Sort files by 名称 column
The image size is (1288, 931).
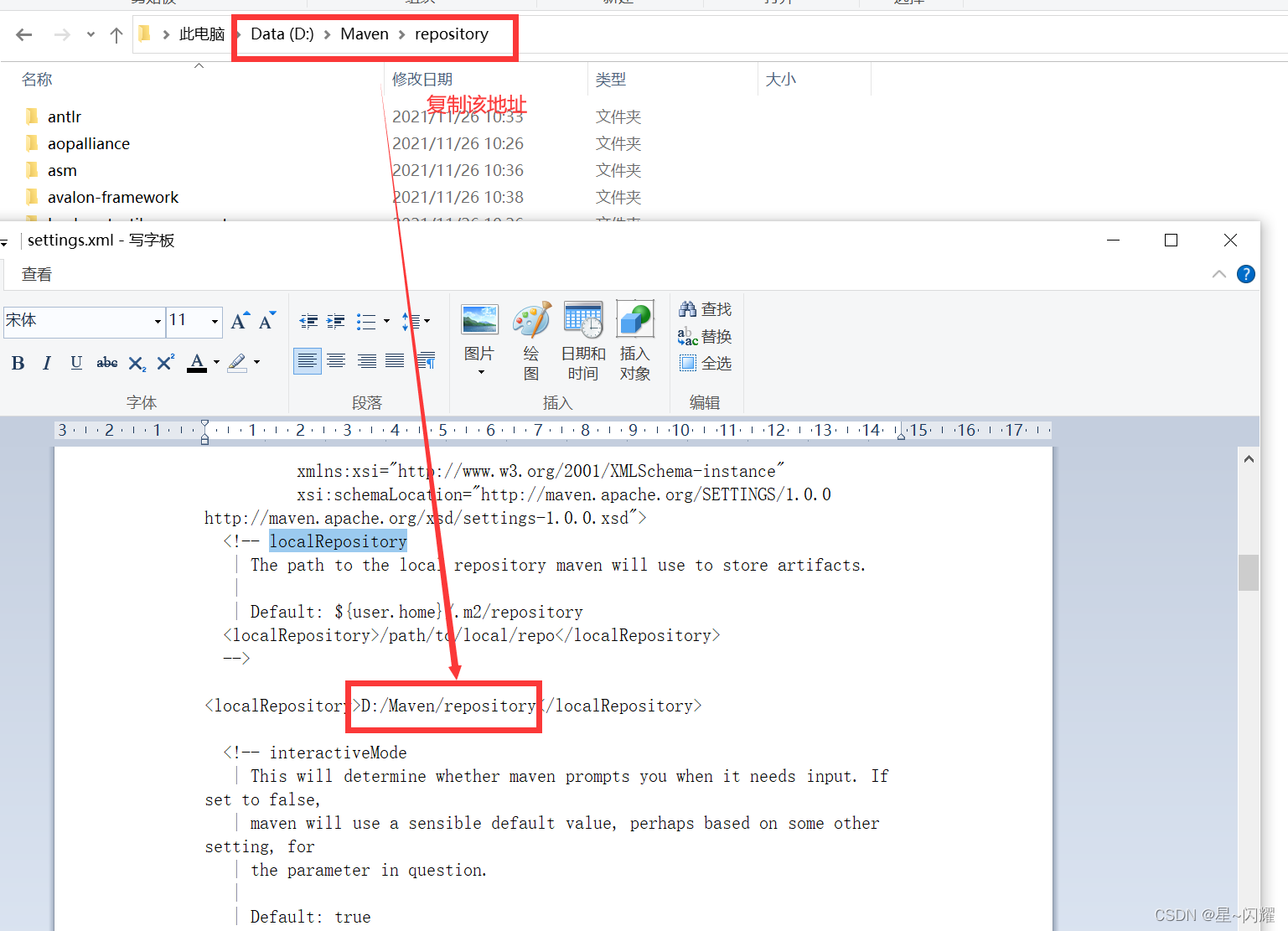coord(37,80)
